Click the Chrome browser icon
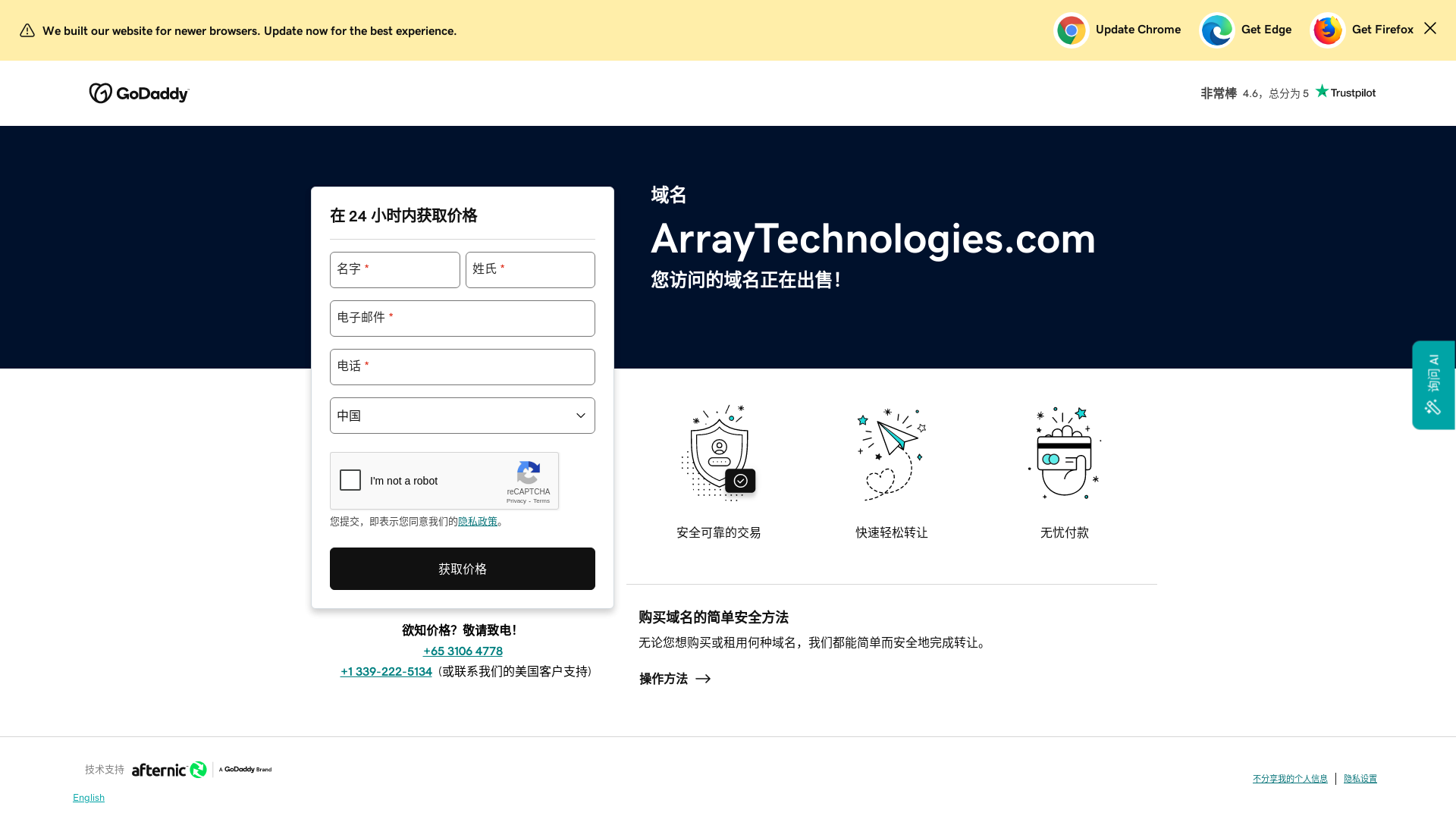The width and height of the screenshot is (1456, 819). (1071, 30)
